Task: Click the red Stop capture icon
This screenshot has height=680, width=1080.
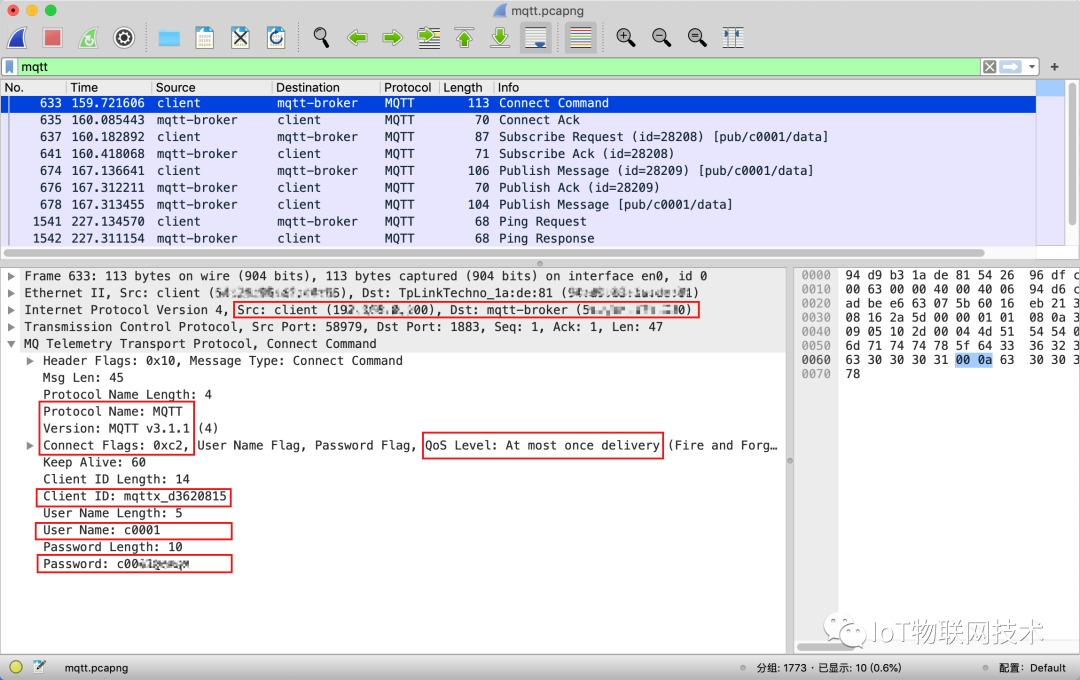Action: tap(52, 38)
